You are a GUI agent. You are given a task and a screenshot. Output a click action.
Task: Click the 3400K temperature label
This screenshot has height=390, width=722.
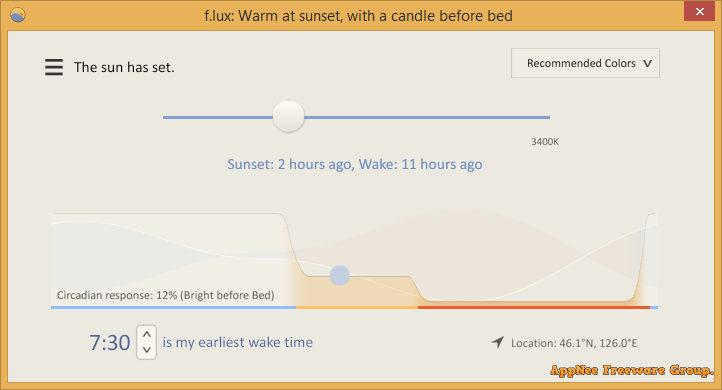pyautogui.click(x=545, y=142)
